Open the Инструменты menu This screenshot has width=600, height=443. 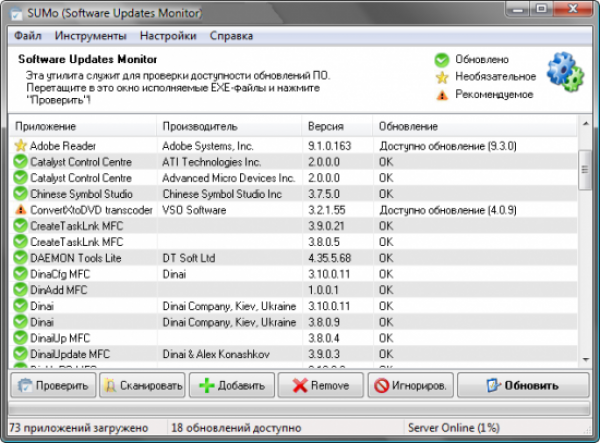click(90, 36)
